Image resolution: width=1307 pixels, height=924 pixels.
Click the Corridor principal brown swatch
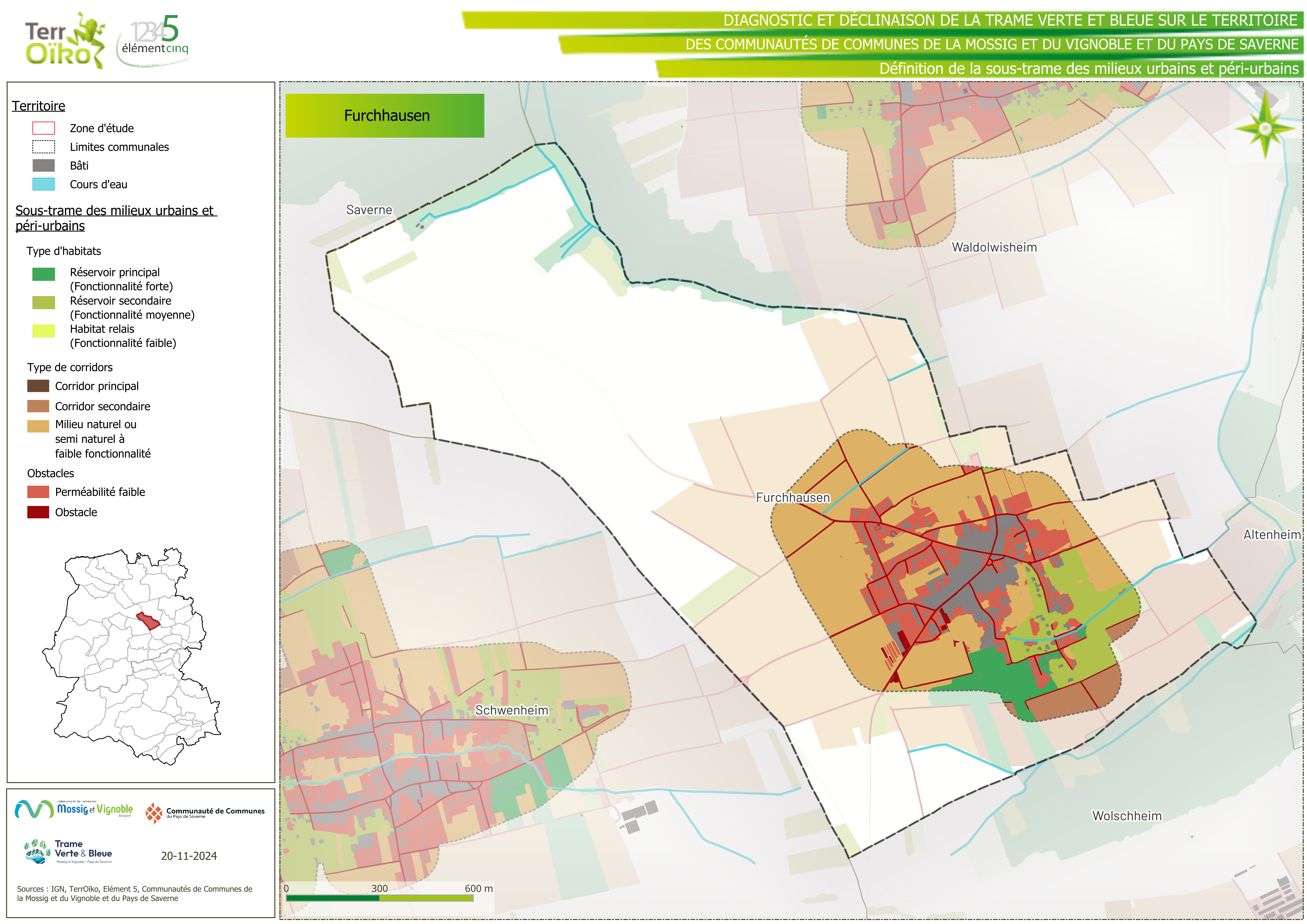[x=38, y=386]
